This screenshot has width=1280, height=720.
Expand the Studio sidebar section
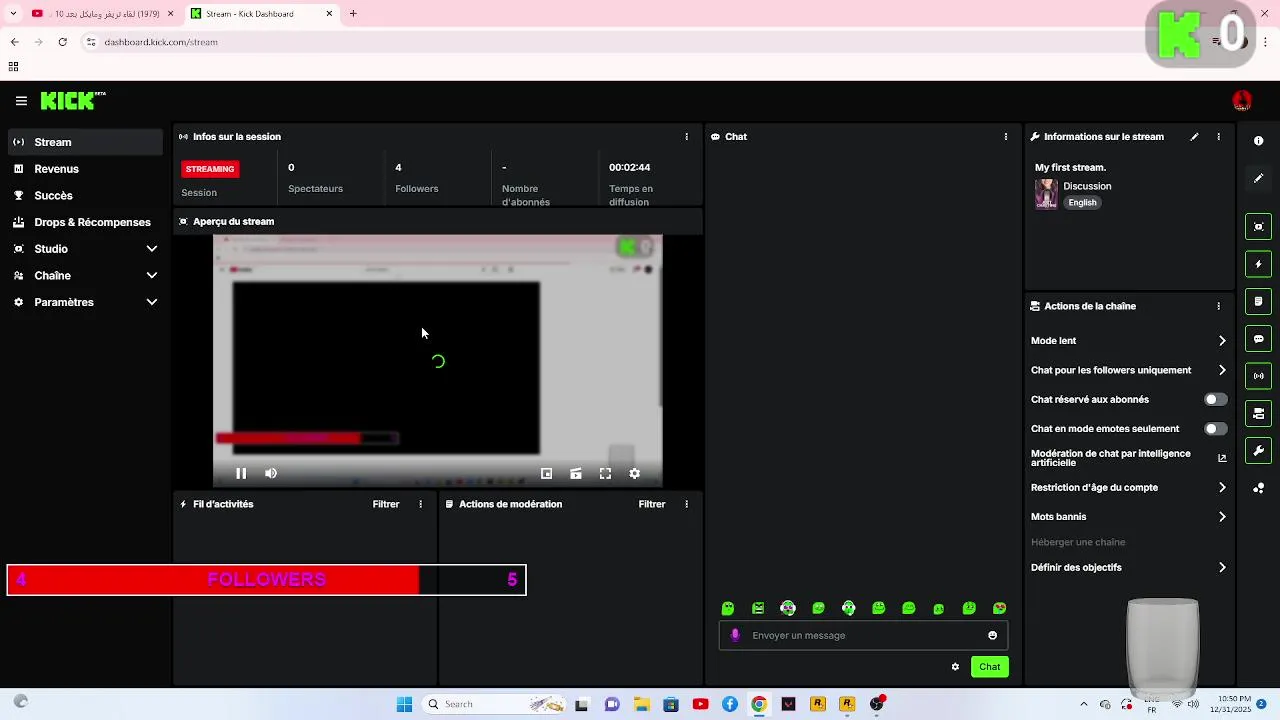pyautogui.click(x=152, y=249)
